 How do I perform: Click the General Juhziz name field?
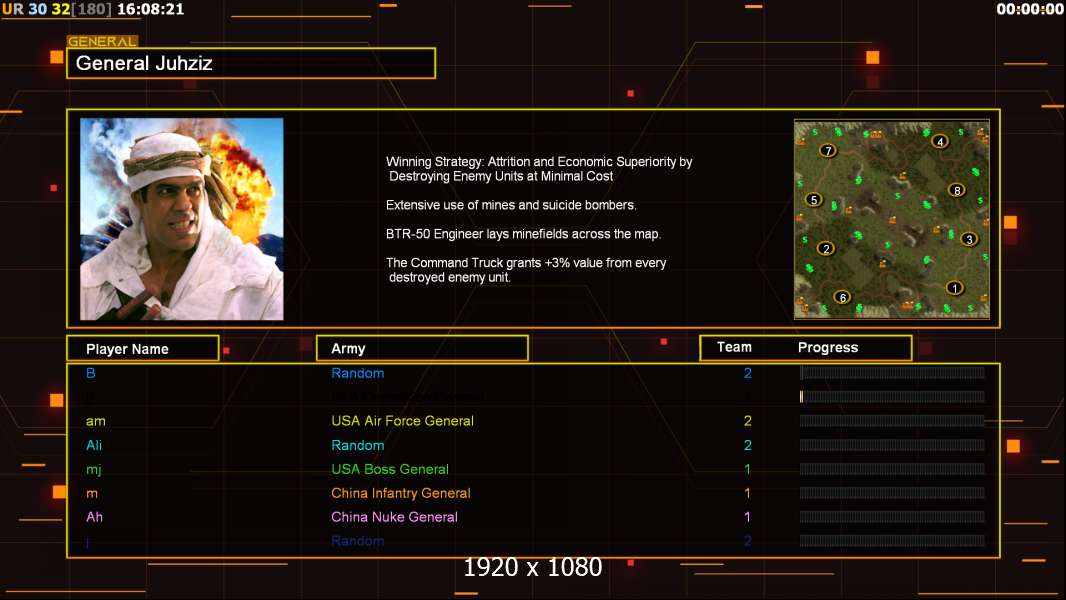click(251, 63)
